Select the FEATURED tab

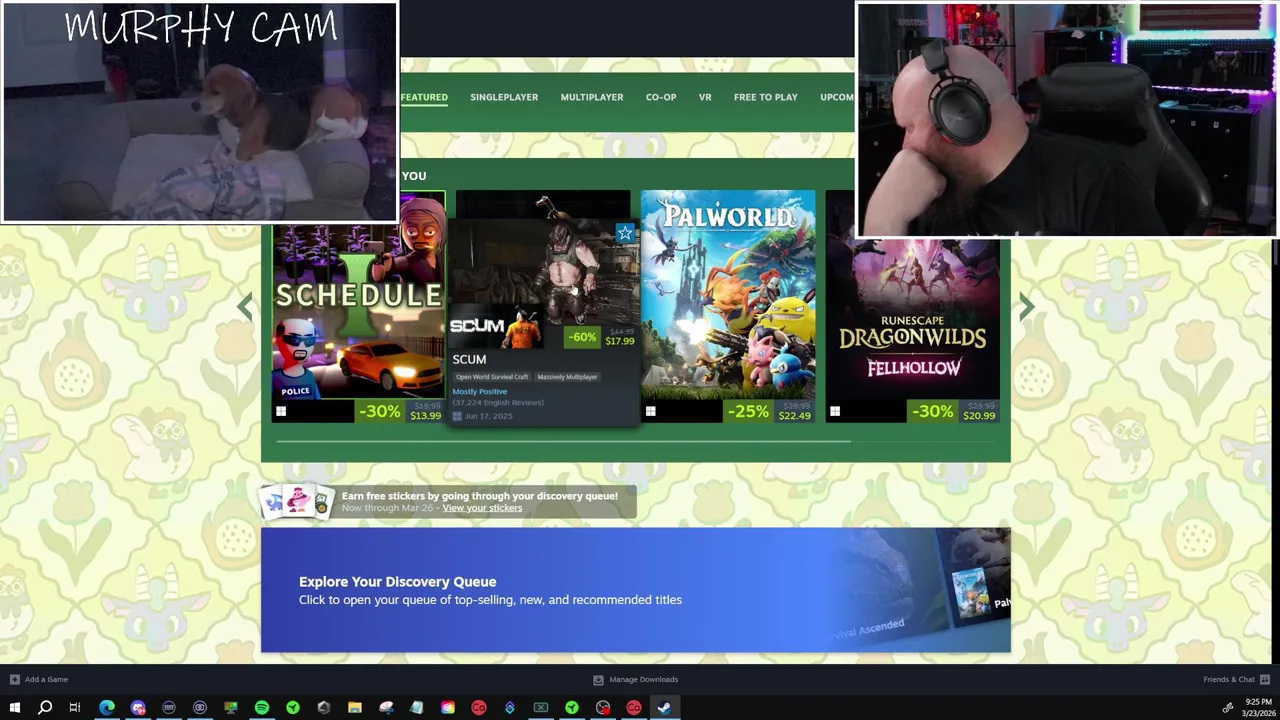[424, 97]
